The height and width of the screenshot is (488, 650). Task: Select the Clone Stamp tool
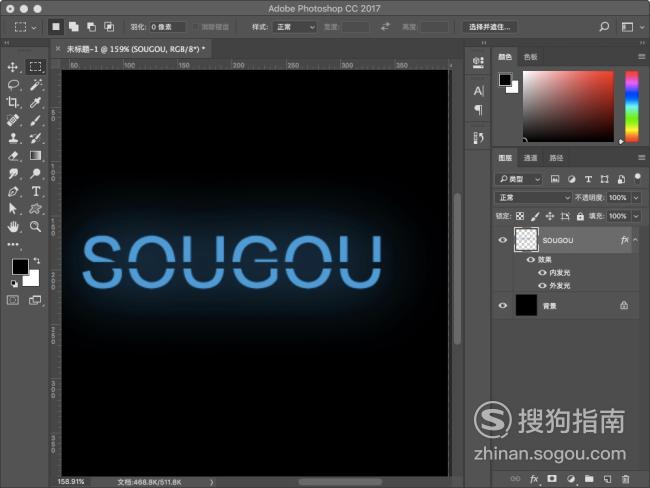[13, 138]
